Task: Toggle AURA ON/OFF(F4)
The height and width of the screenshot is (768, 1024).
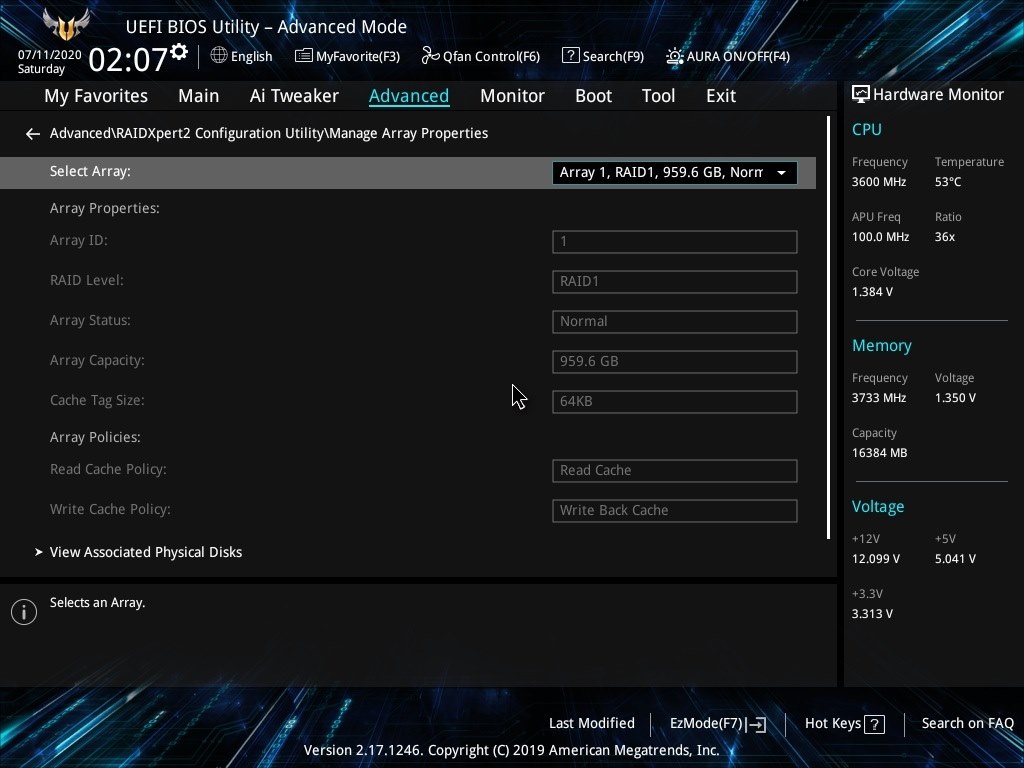Action: coord(728,56)
